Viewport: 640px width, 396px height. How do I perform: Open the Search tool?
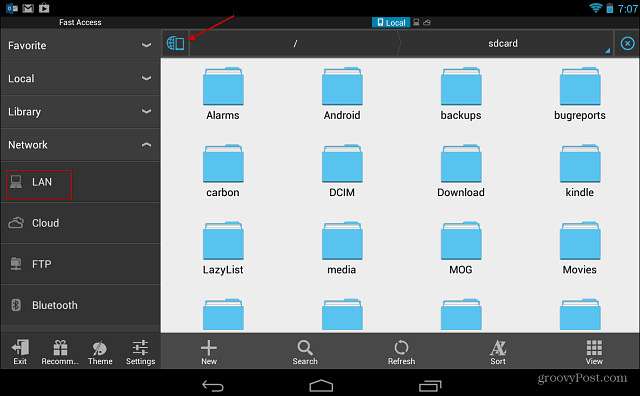[x=305, y=352]
